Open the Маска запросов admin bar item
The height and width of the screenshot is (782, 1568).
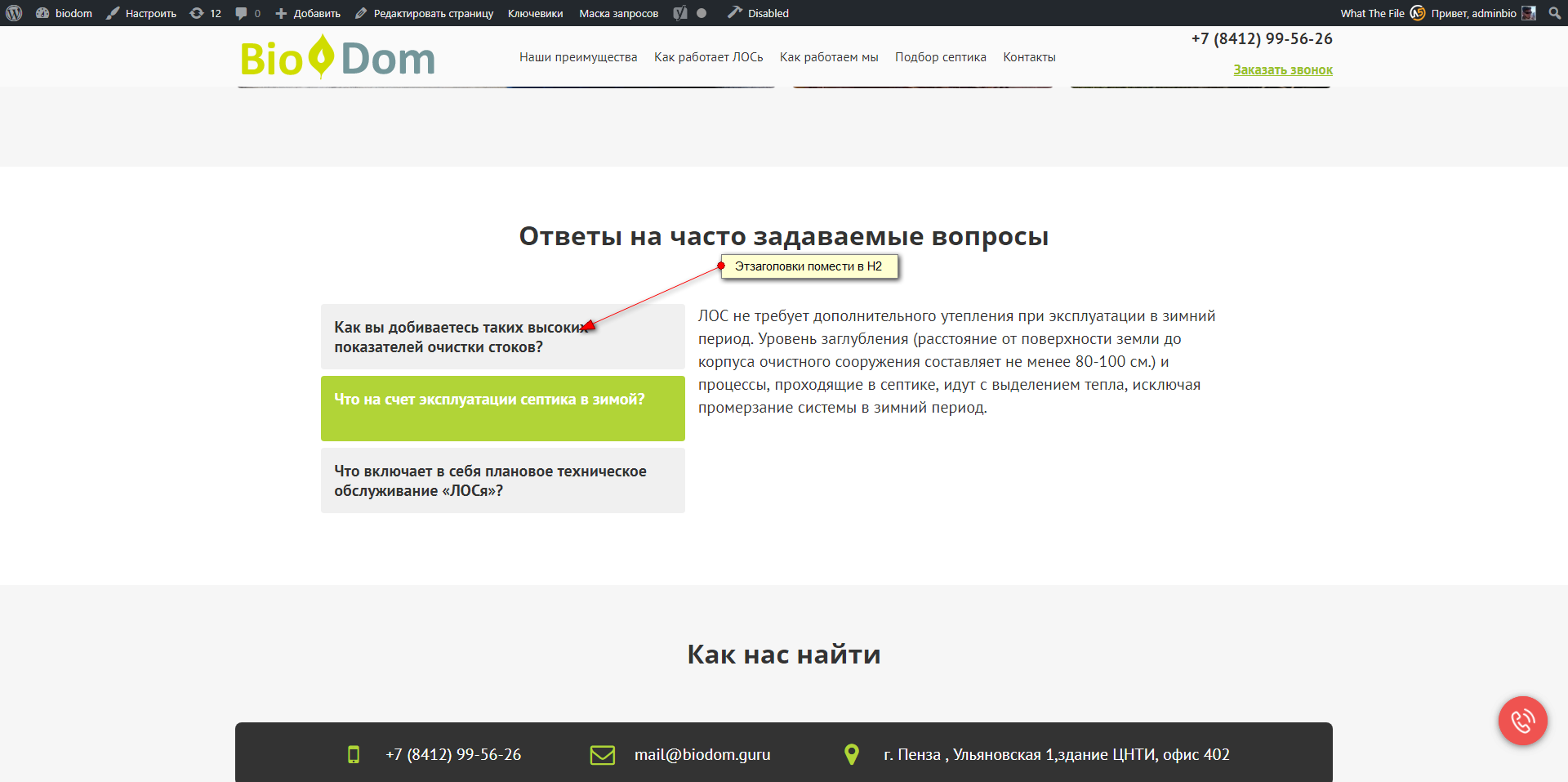(x=618, y=13)
